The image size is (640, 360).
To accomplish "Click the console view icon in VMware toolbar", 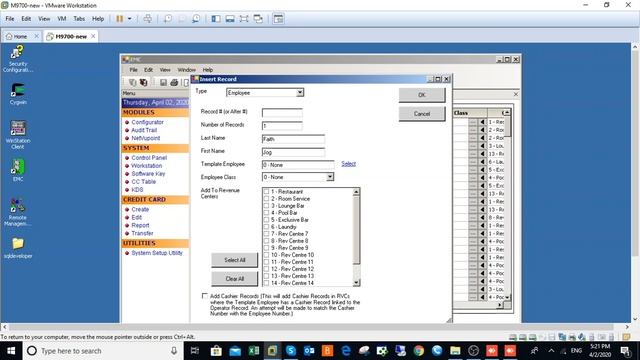I will click(278, 19).
